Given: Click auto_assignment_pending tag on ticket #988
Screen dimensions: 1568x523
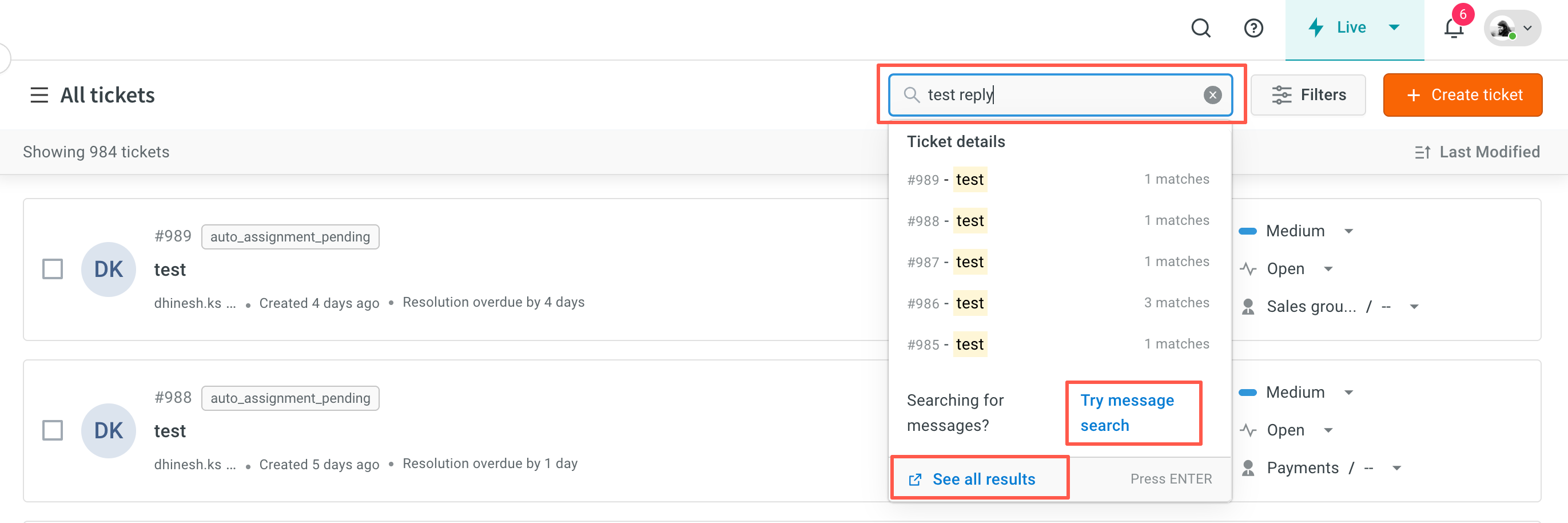Looking at the screenshot, I should [x=290, y=398].
